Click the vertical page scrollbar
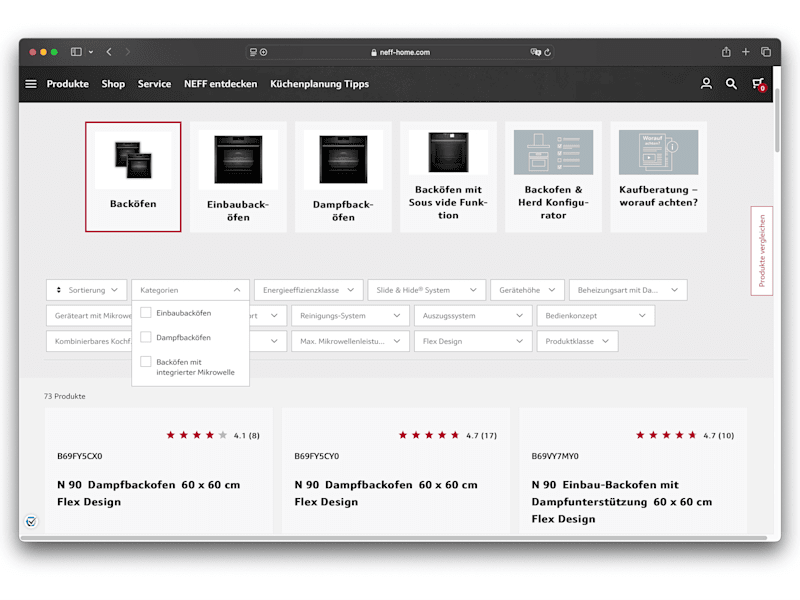Image resolution: width=800 pixels, height=600 pixels. (777, 120)
